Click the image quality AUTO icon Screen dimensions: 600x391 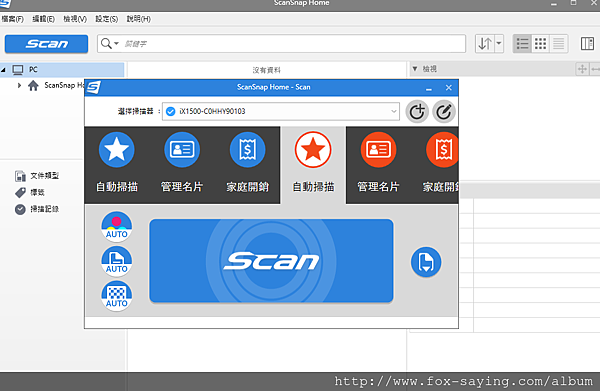(x=117, y=296)
